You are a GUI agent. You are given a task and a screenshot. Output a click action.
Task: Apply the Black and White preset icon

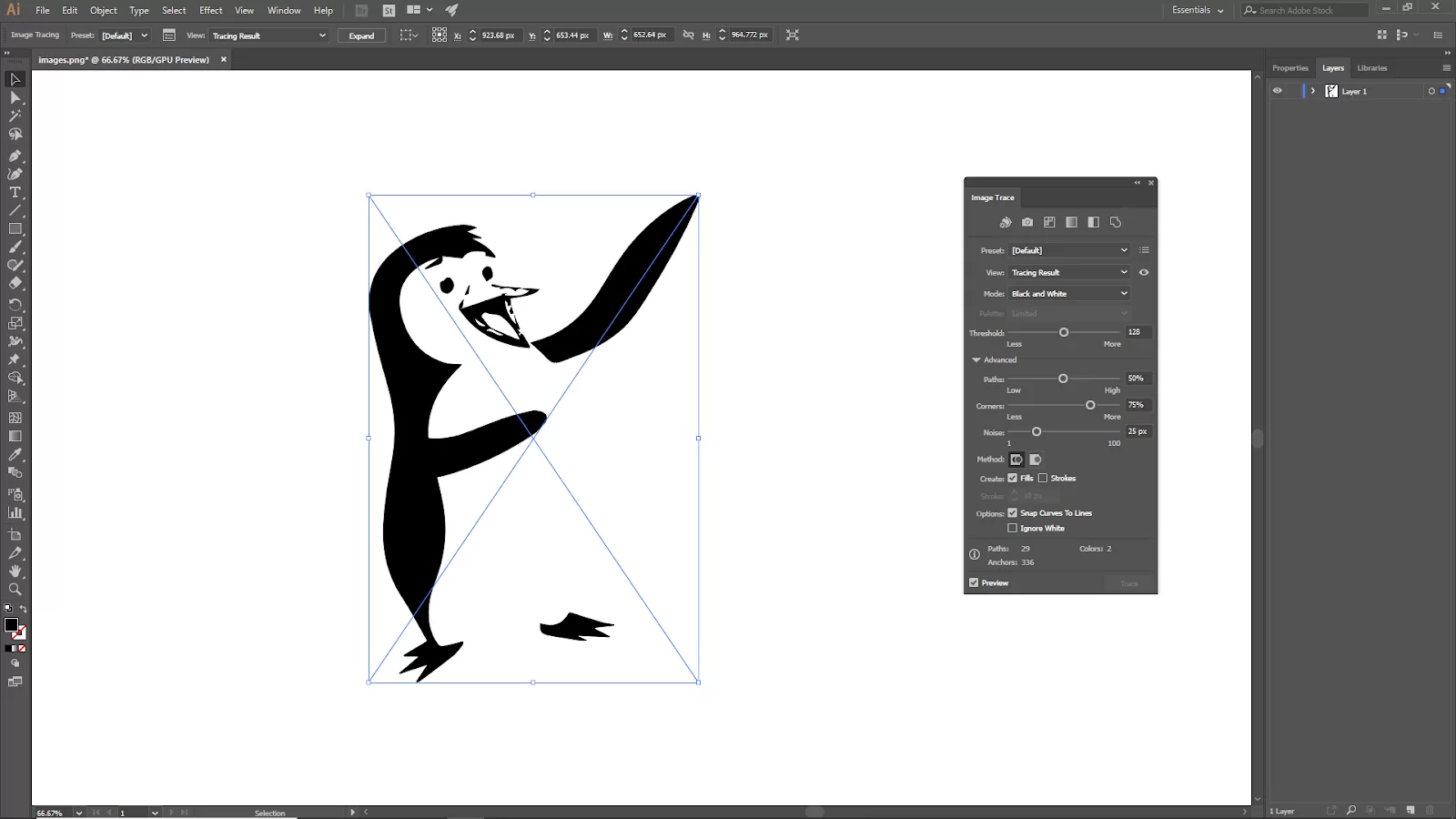(1093, 222)
